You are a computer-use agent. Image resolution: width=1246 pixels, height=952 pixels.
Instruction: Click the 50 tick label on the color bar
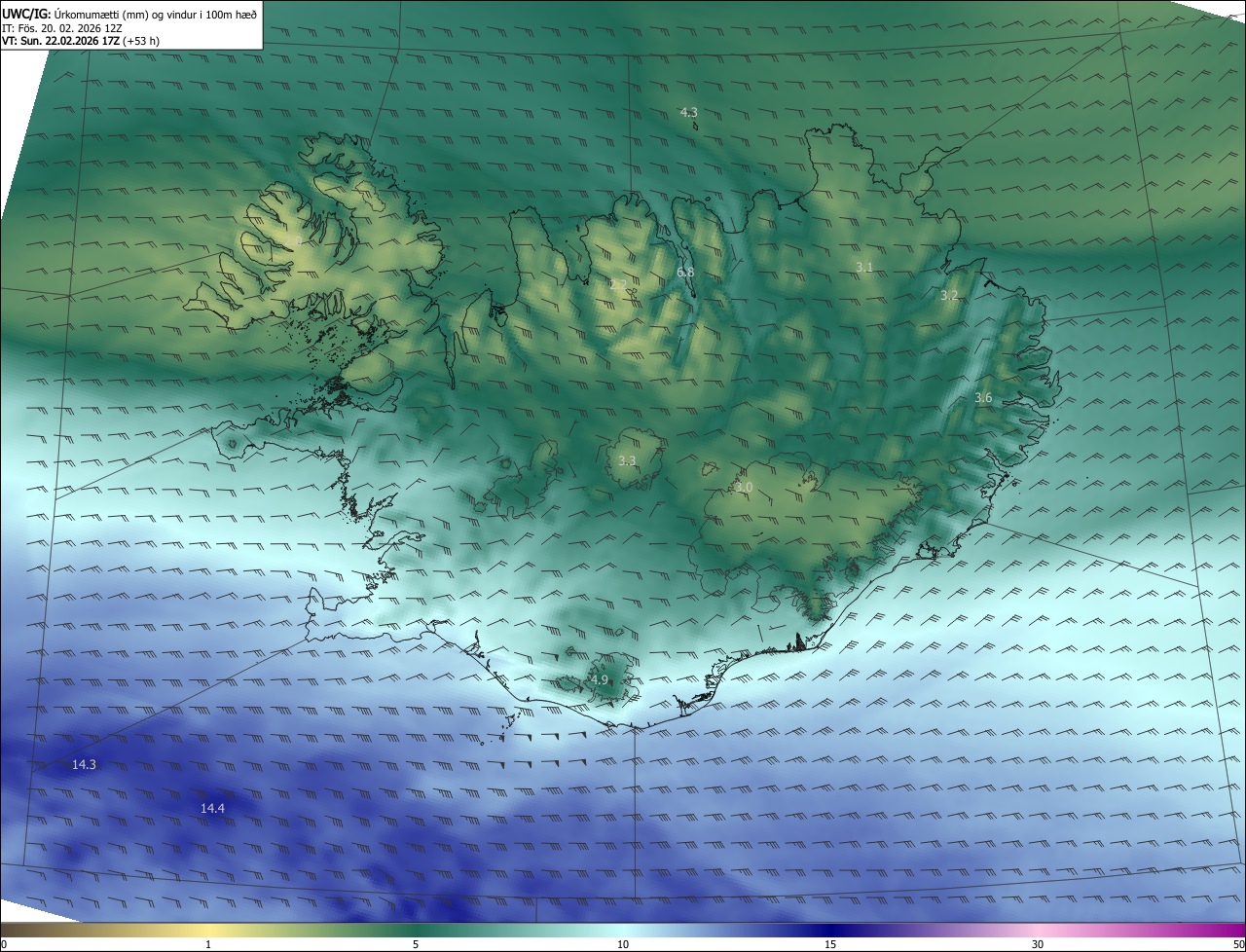[1238, 944]
